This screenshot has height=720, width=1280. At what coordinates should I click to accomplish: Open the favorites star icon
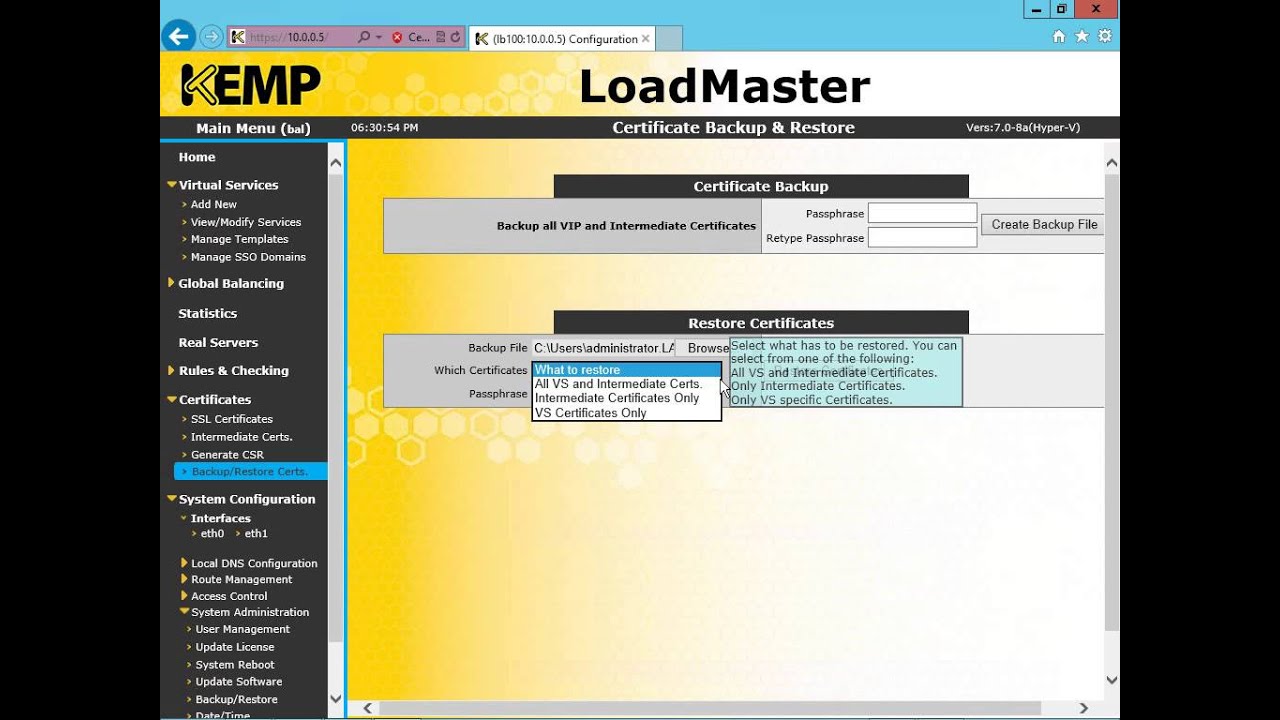tap(1082, 36)
